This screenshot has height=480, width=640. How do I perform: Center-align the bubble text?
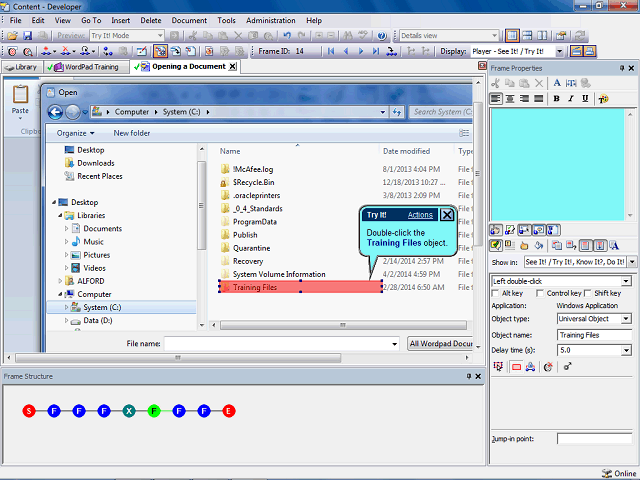[x=510, y=98]
